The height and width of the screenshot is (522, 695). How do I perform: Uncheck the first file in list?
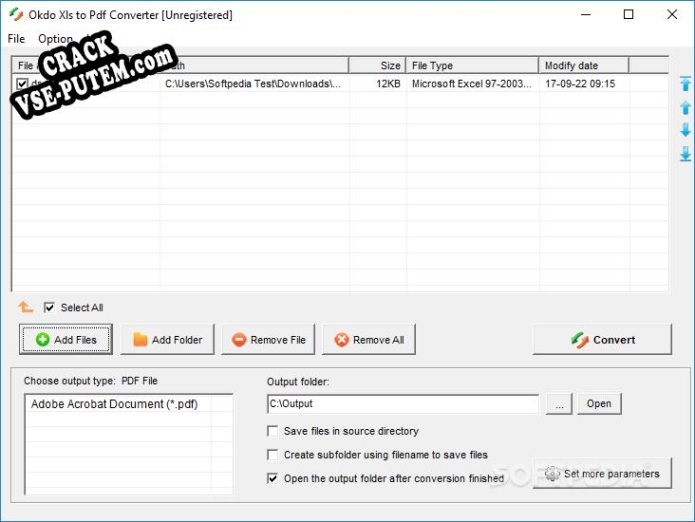click(23, 84)
